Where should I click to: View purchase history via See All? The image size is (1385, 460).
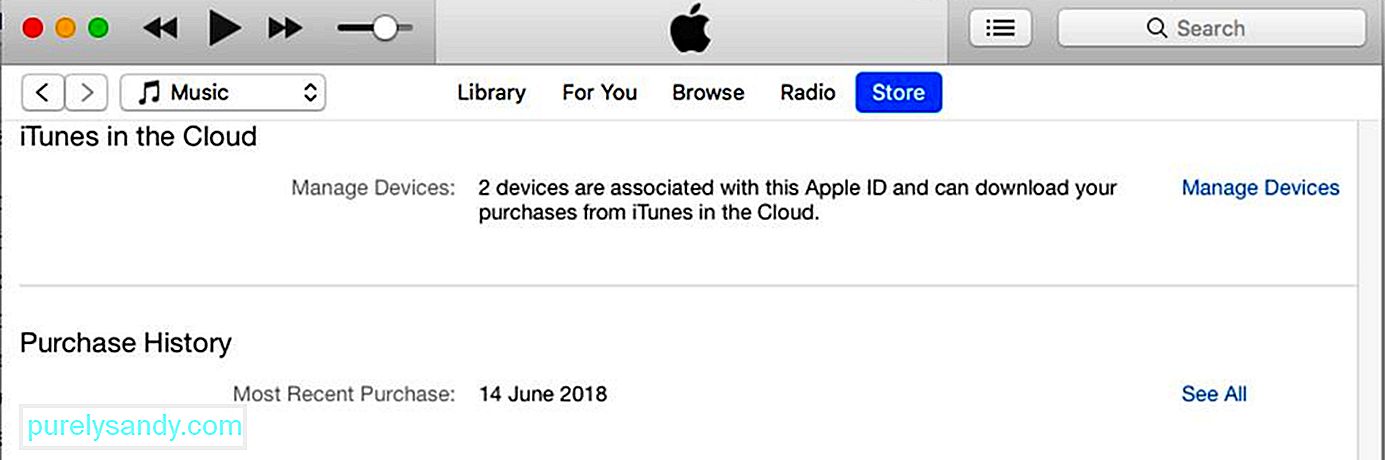[1214, 394]
